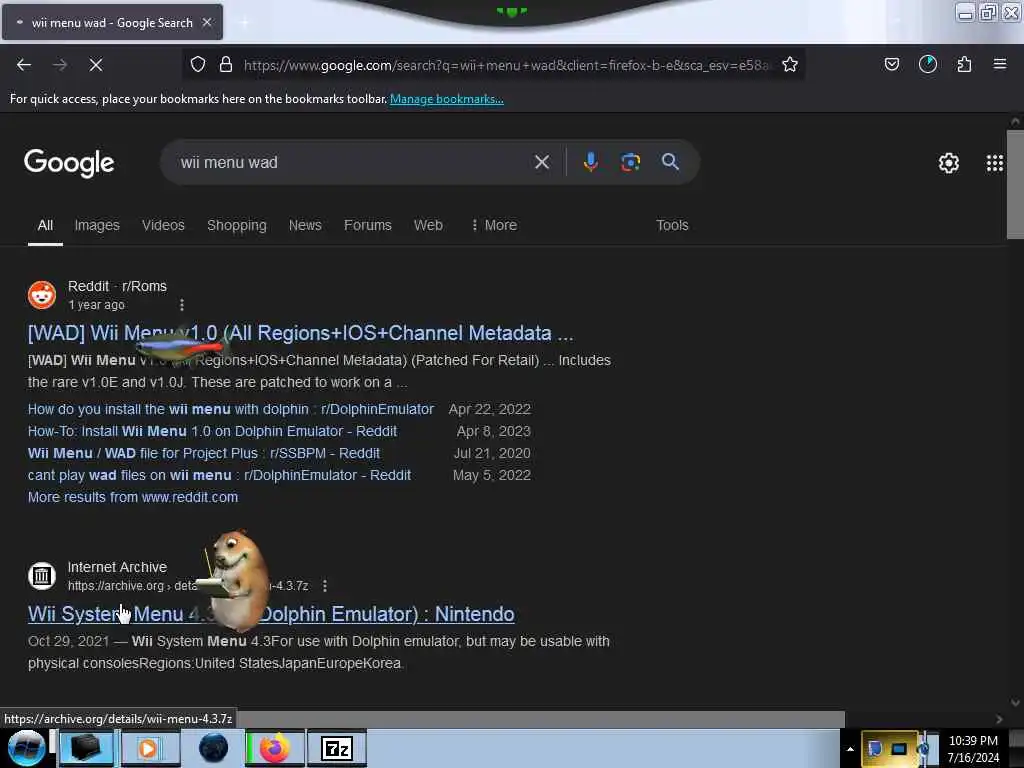The height and width of the screenshot is (768, 1024).
Task: Open More results from www.reddit.com
Action: click(x=133, y=497)
